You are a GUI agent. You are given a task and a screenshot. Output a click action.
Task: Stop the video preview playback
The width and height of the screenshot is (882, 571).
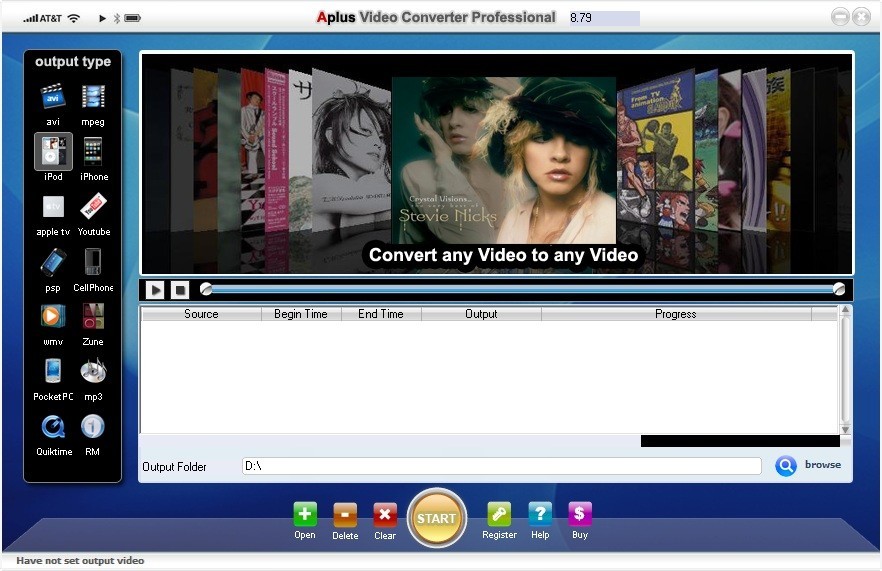(180, 290)
